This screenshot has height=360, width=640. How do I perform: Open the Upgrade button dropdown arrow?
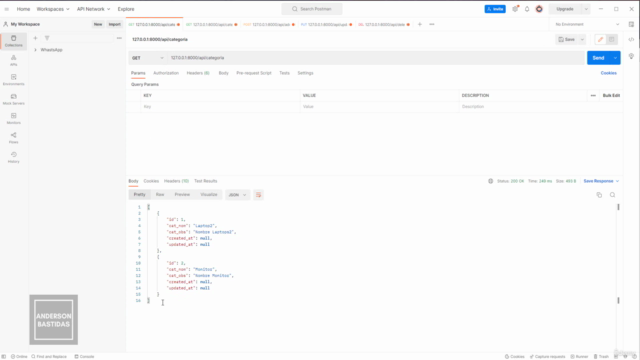[586, 9]
